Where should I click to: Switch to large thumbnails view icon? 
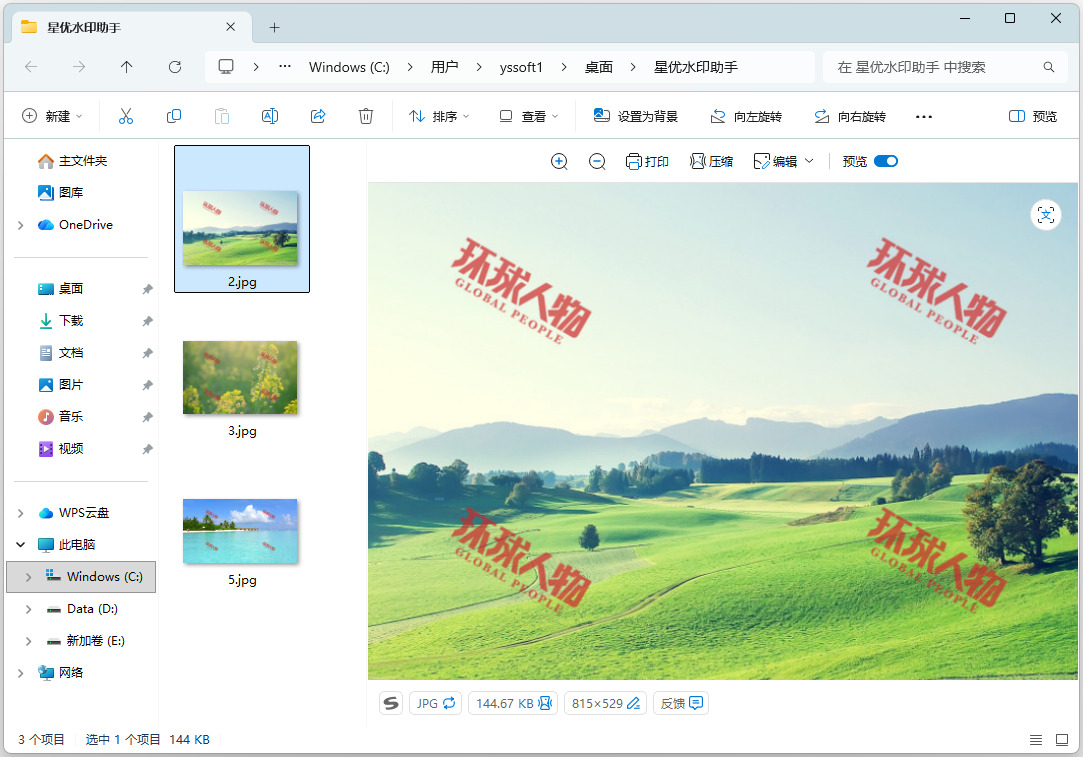(1062, 740)
